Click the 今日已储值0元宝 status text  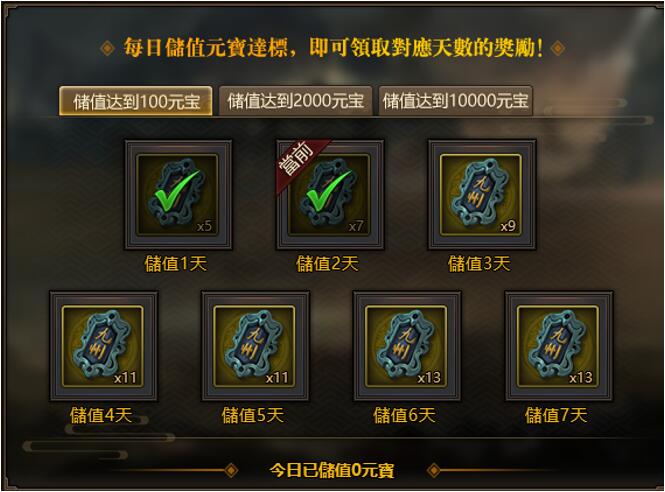click(332, 470)
